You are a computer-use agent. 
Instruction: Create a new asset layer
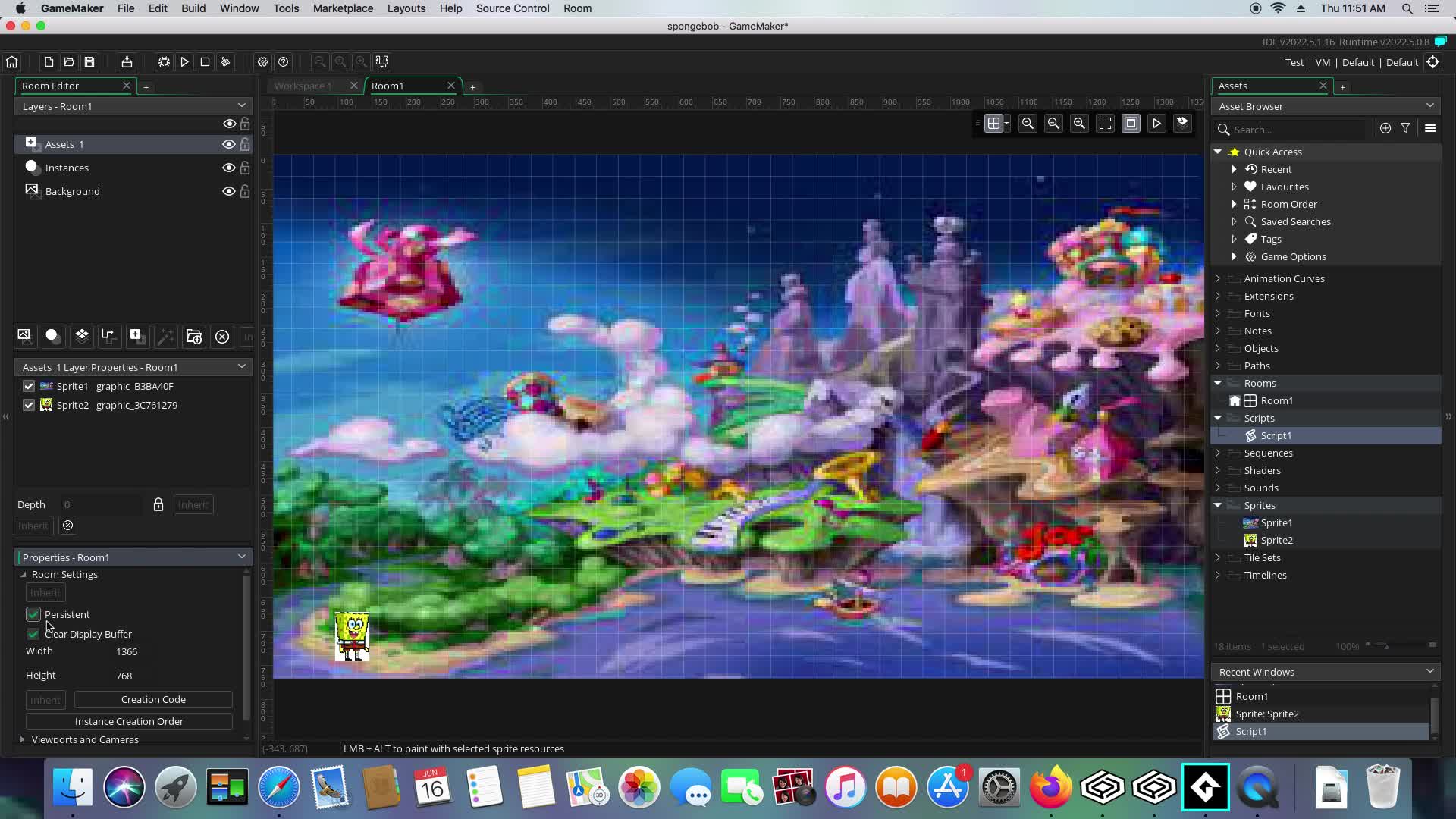[x=136, y=336]
